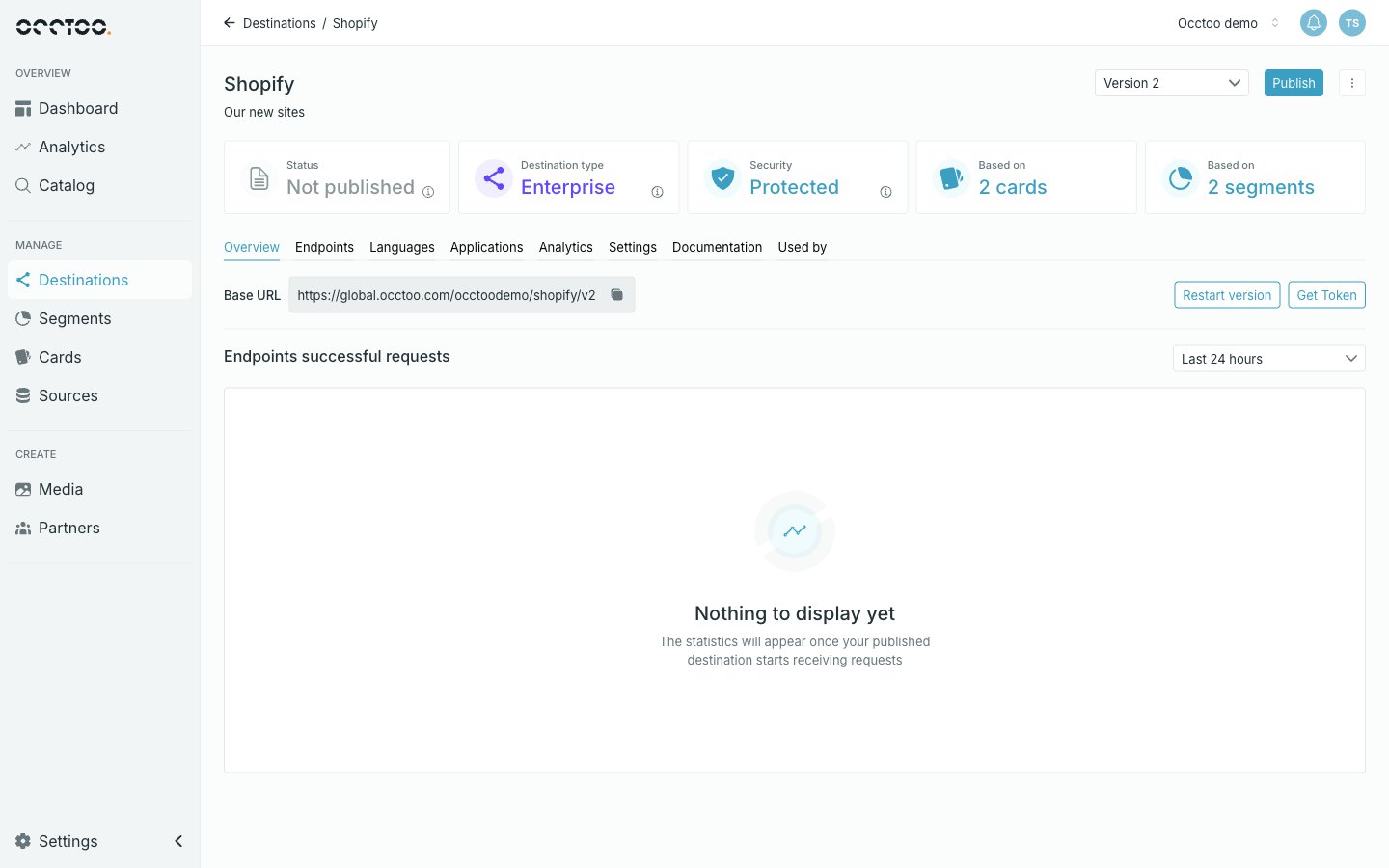1389x868 pixels.
Task: Open Sources in the sidebar
Action: [99, 395]
